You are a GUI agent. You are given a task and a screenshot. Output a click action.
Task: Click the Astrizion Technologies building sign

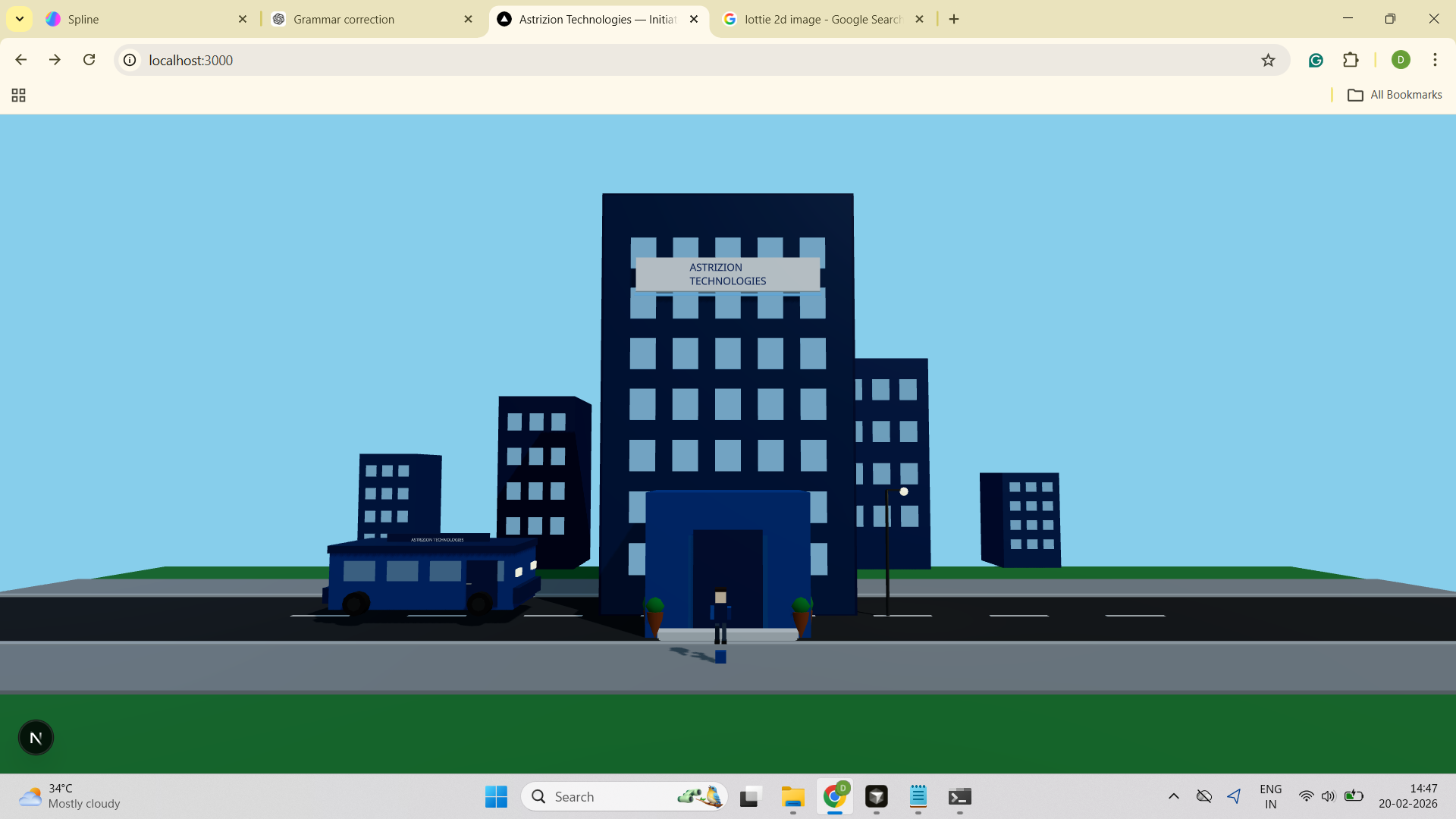[x=727, y=274]
